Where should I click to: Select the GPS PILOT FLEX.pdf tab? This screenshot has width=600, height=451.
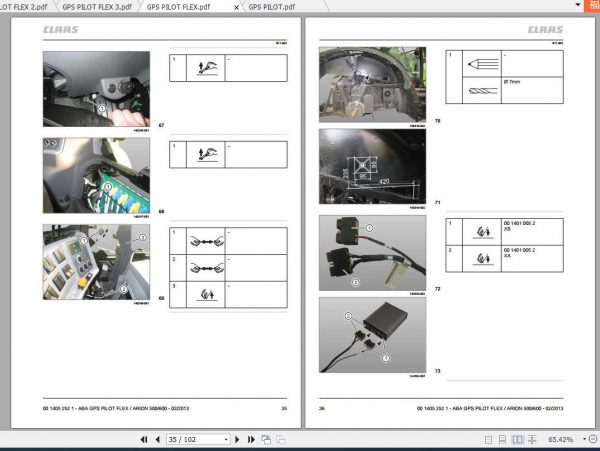point(178,7)
